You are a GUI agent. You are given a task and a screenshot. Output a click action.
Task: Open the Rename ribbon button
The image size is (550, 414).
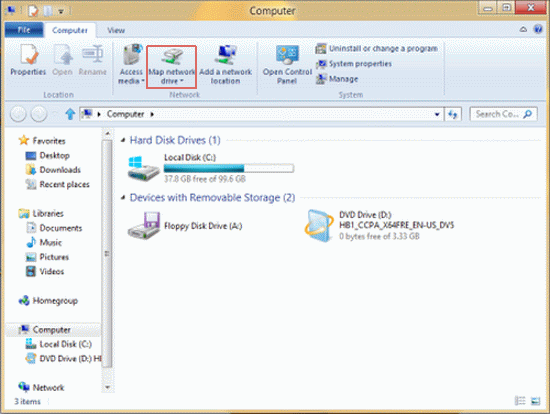[93, 60]
